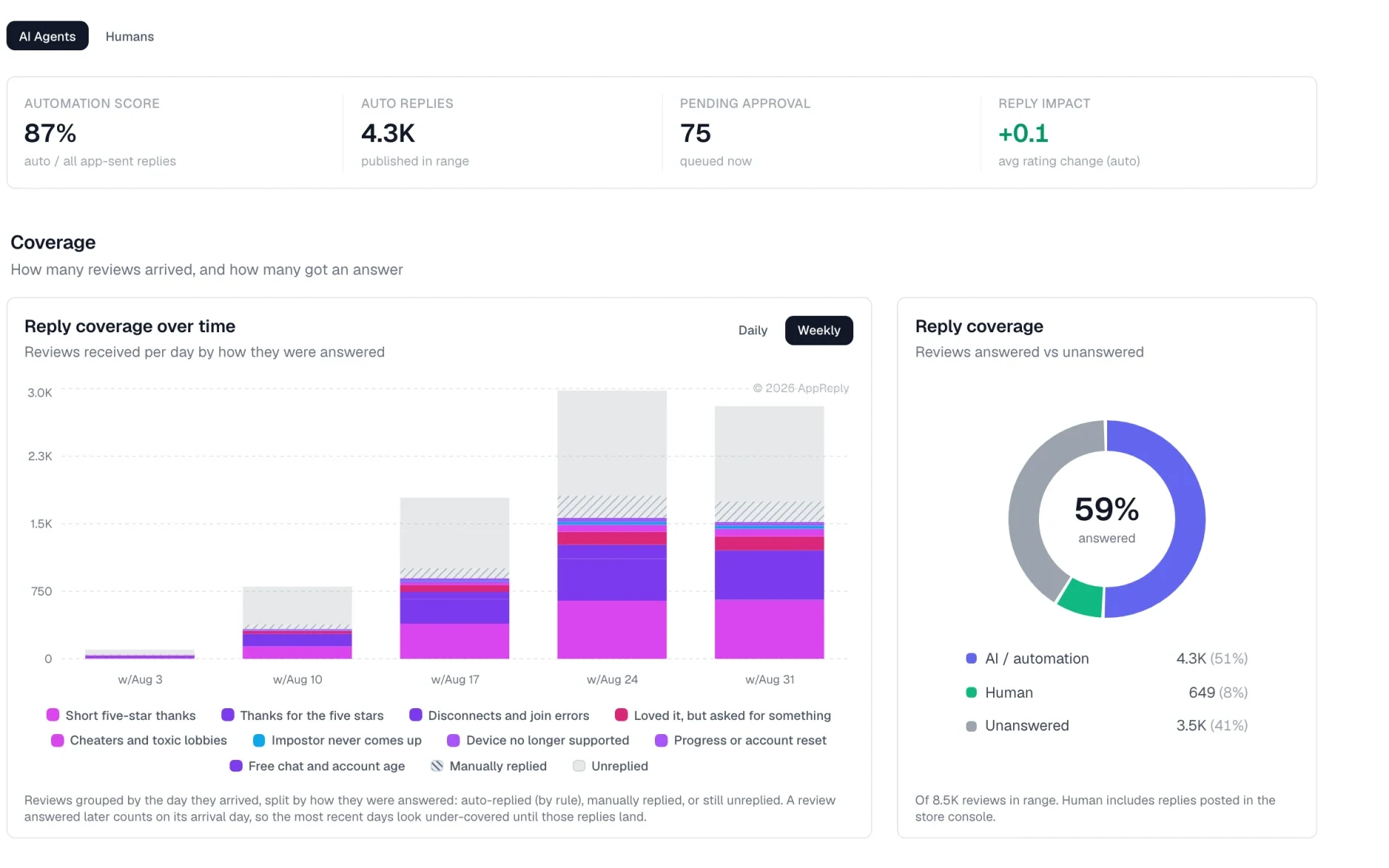
Task: Switch to the AI Agents tab
Action: [47, 36]
